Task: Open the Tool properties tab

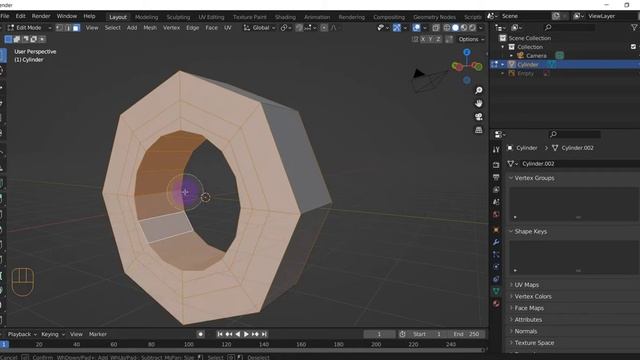Action: [x=496, y=150]
